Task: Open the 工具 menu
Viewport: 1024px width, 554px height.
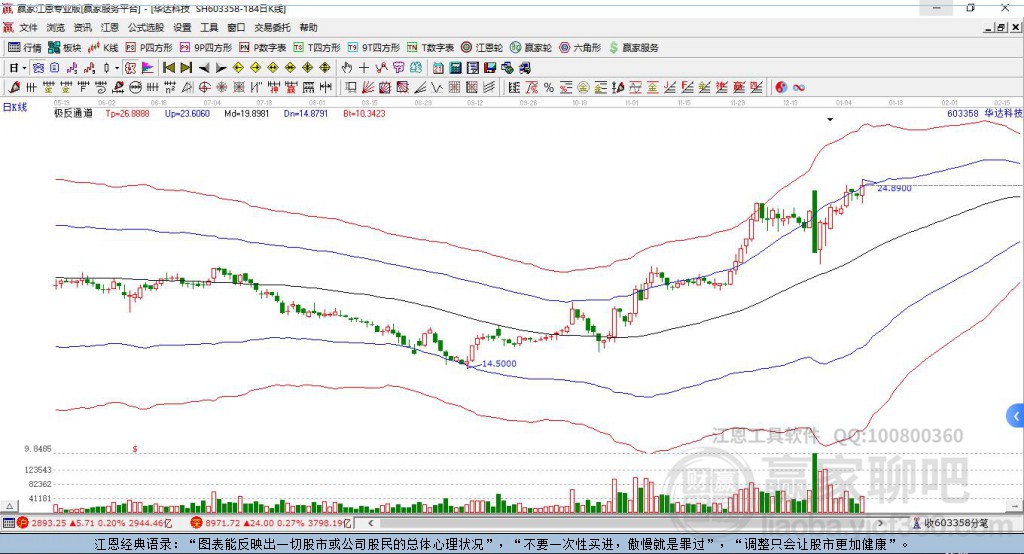Action: tap(209, 27)
